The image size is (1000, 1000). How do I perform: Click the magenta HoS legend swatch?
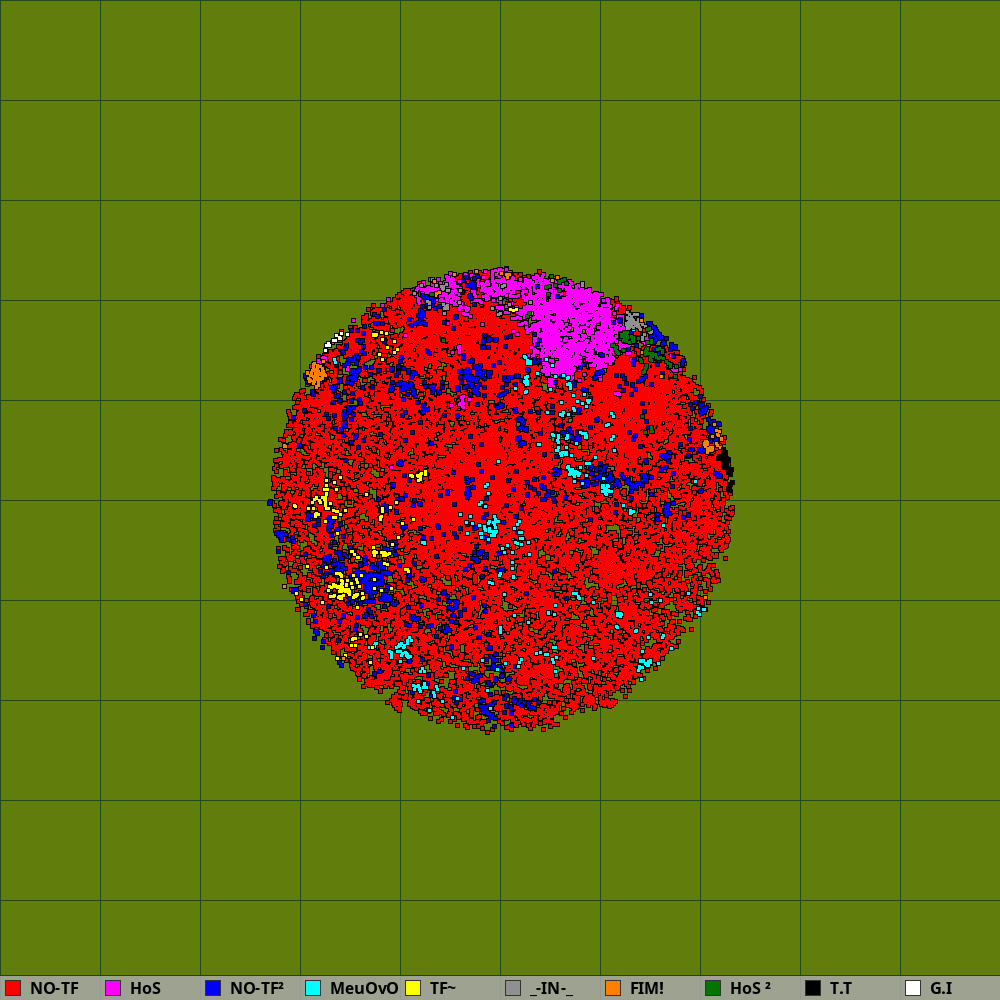pyautogui.click(x=113, y=988)
